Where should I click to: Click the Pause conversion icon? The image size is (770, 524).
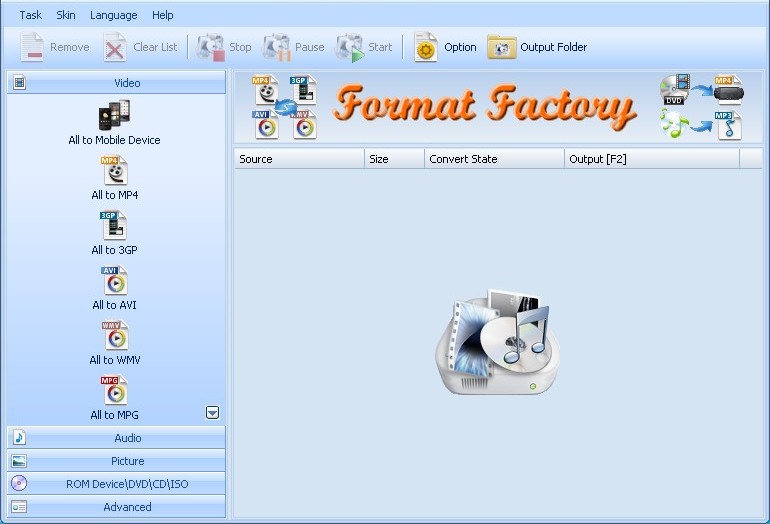[276, 47]
